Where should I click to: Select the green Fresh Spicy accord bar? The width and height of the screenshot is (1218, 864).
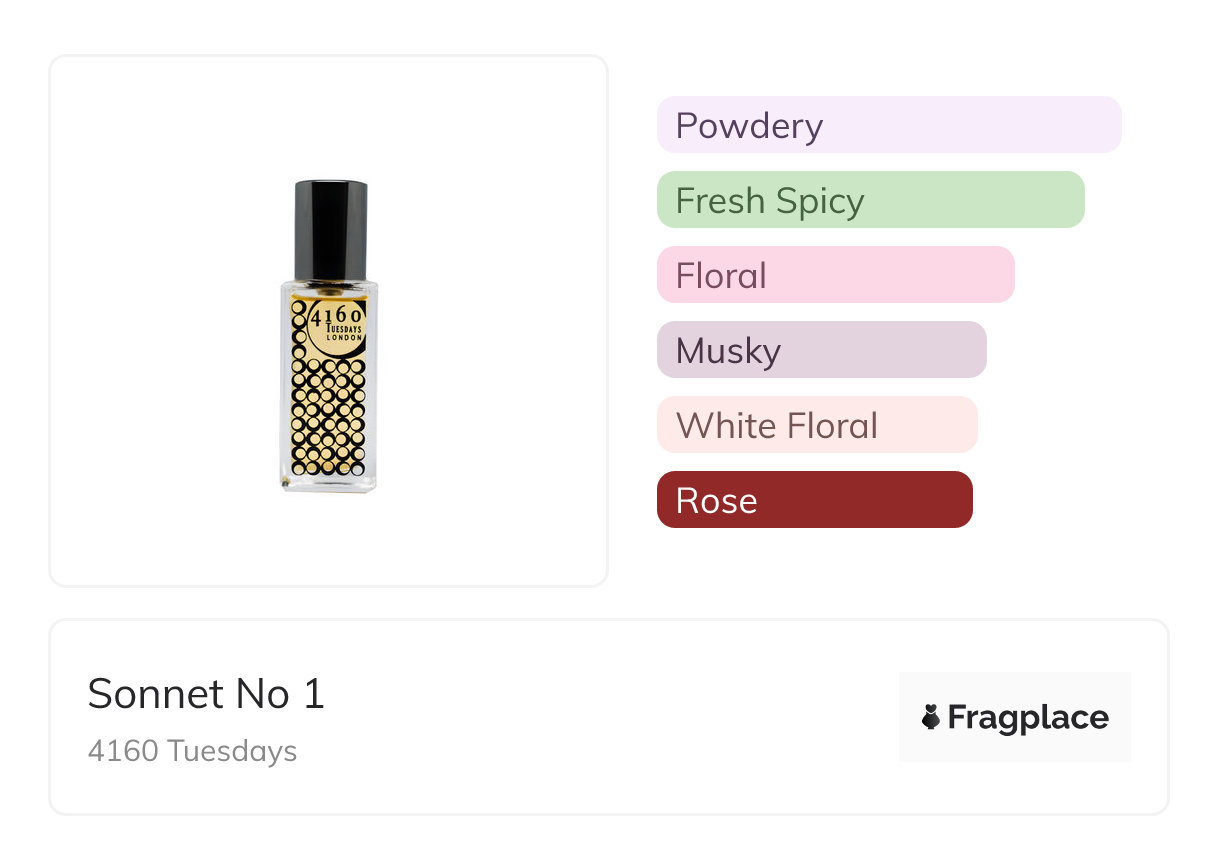[x=870, y=200]
